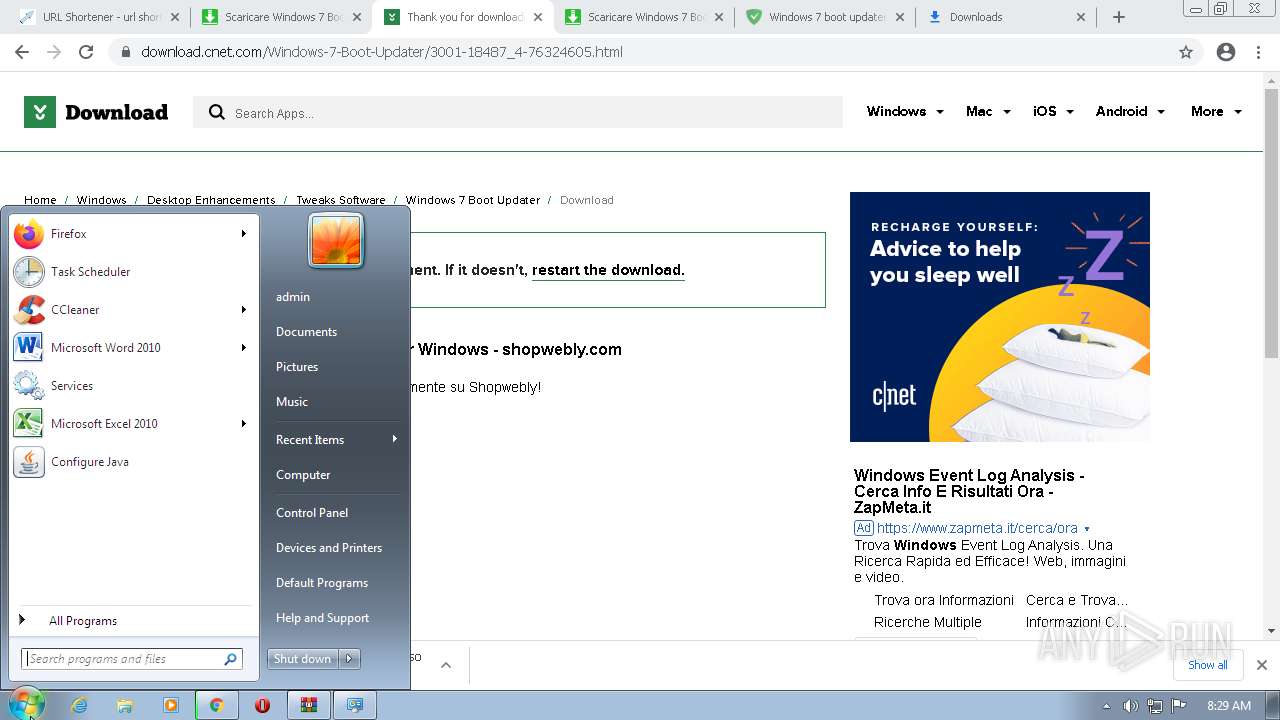The image size is (1280, 720).
Task: Click Windows 7 Boot Updater breadcrumb
Action: click(473, 200)
